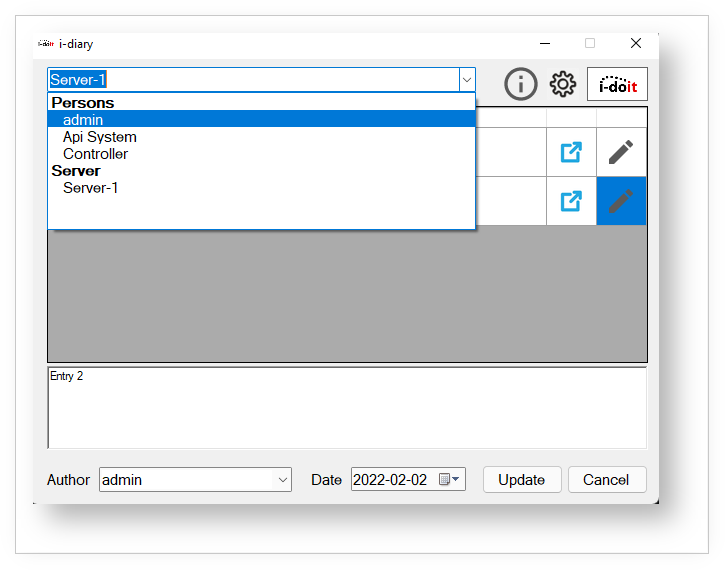The image size is (725, 570).
Task: Expand the Author dropdown
Action: click(x=282, y=480)
